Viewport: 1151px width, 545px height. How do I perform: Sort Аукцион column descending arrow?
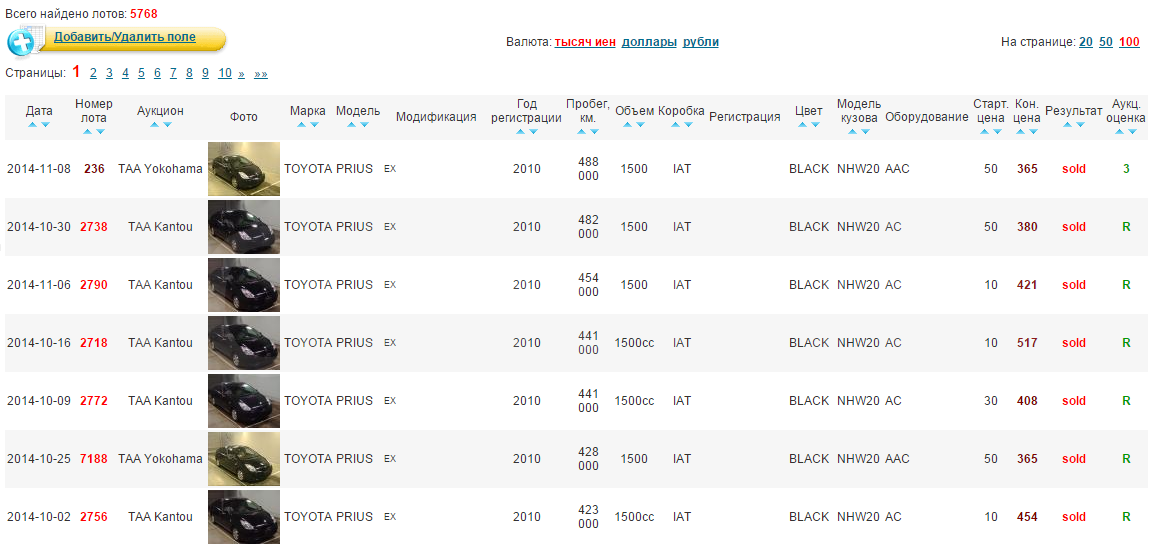[167, 125]
